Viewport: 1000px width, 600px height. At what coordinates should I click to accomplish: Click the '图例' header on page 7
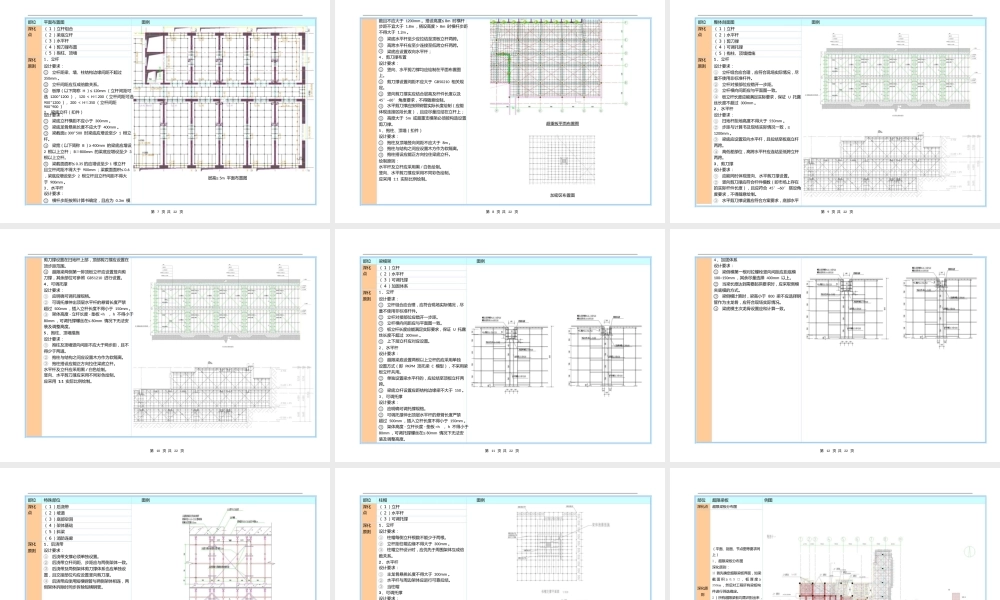pyautogui.click(x=145, y=22)
